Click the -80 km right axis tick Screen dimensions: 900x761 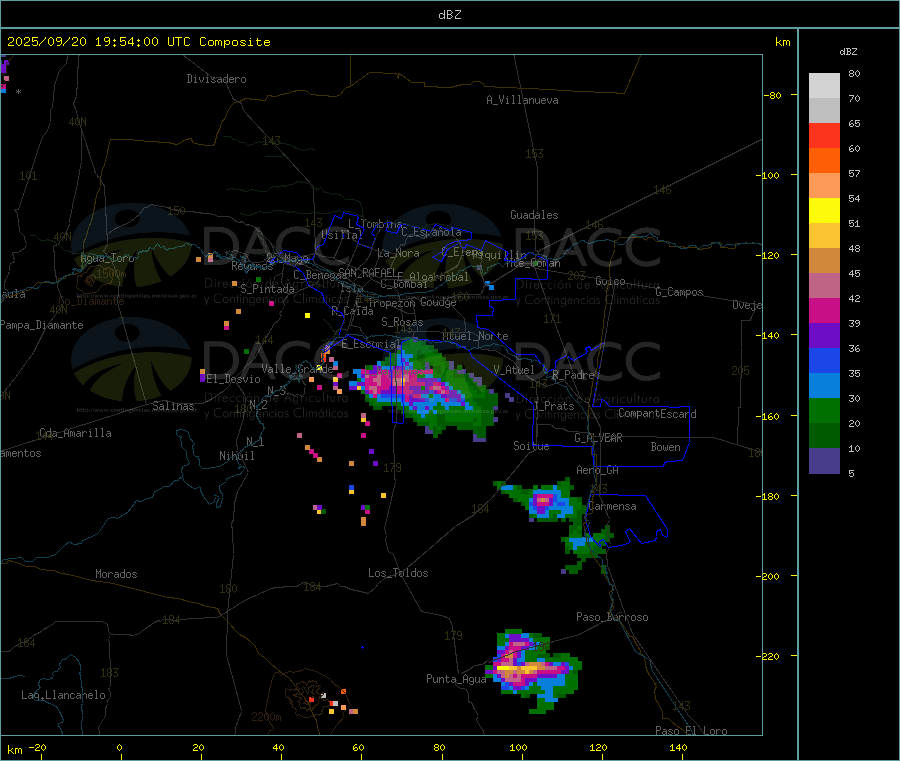click(773, 95)
